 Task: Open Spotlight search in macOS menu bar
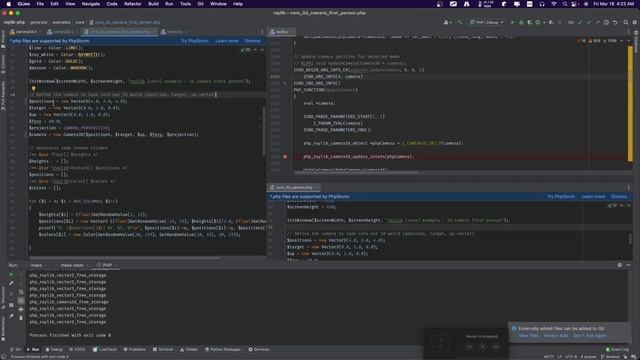565,4
